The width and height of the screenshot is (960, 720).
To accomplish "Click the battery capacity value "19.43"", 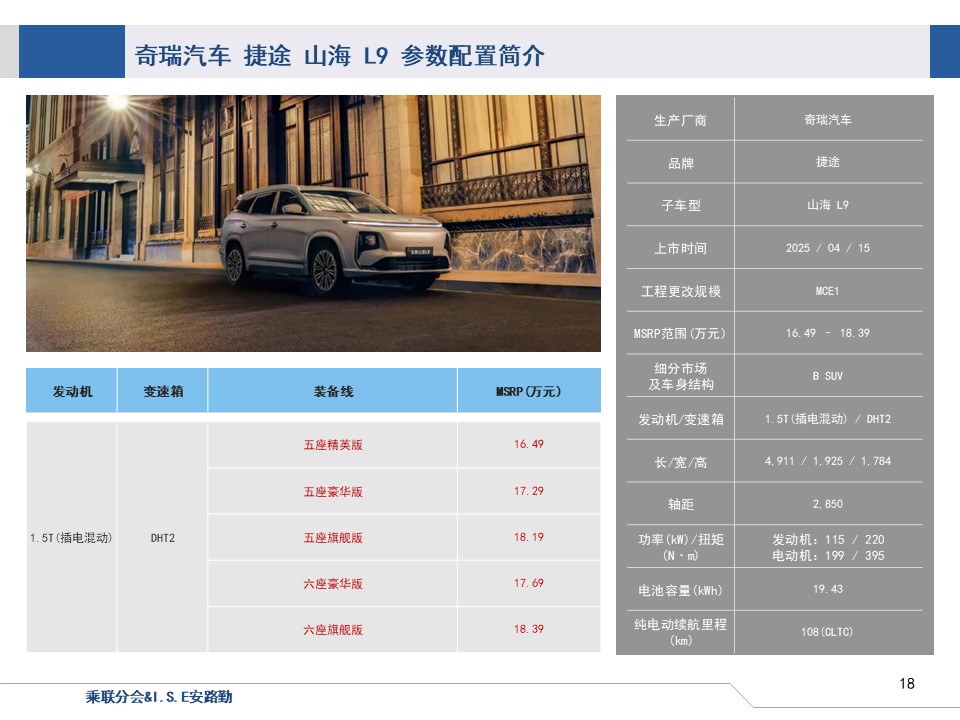I will pos(828,589).
